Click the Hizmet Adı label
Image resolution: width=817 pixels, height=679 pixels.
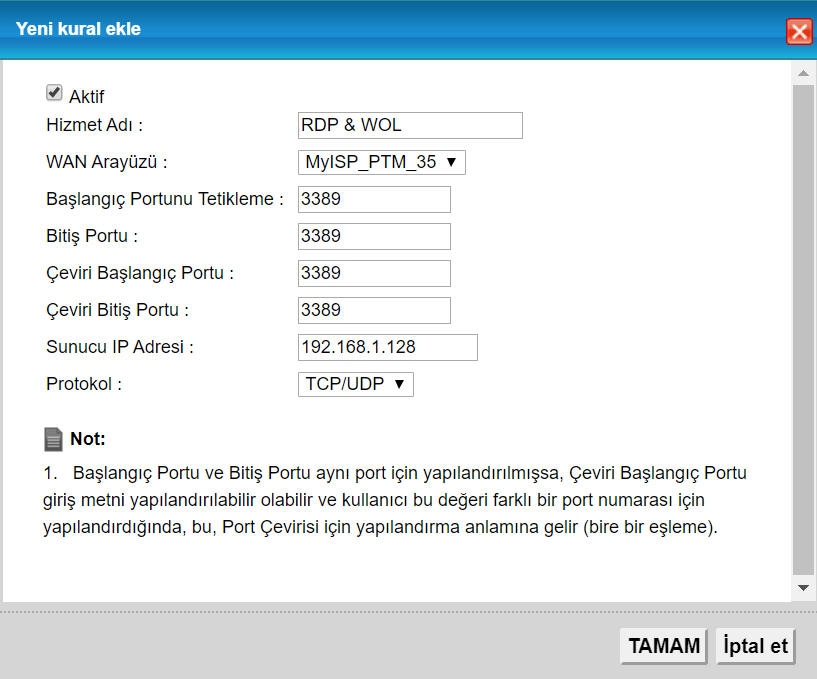(95, 125)
